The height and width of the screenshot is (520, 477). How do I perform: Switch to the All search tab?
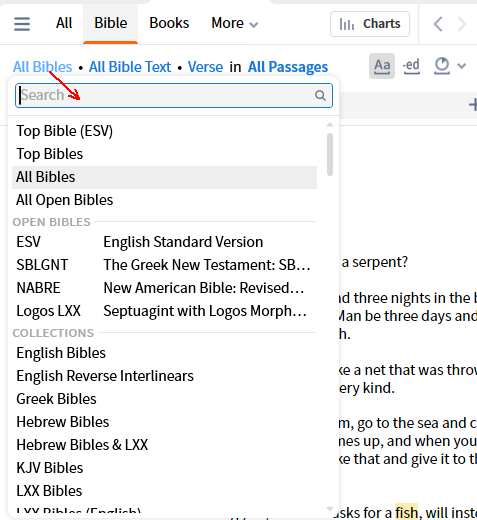pyautogui.click(x=64, y=23)
